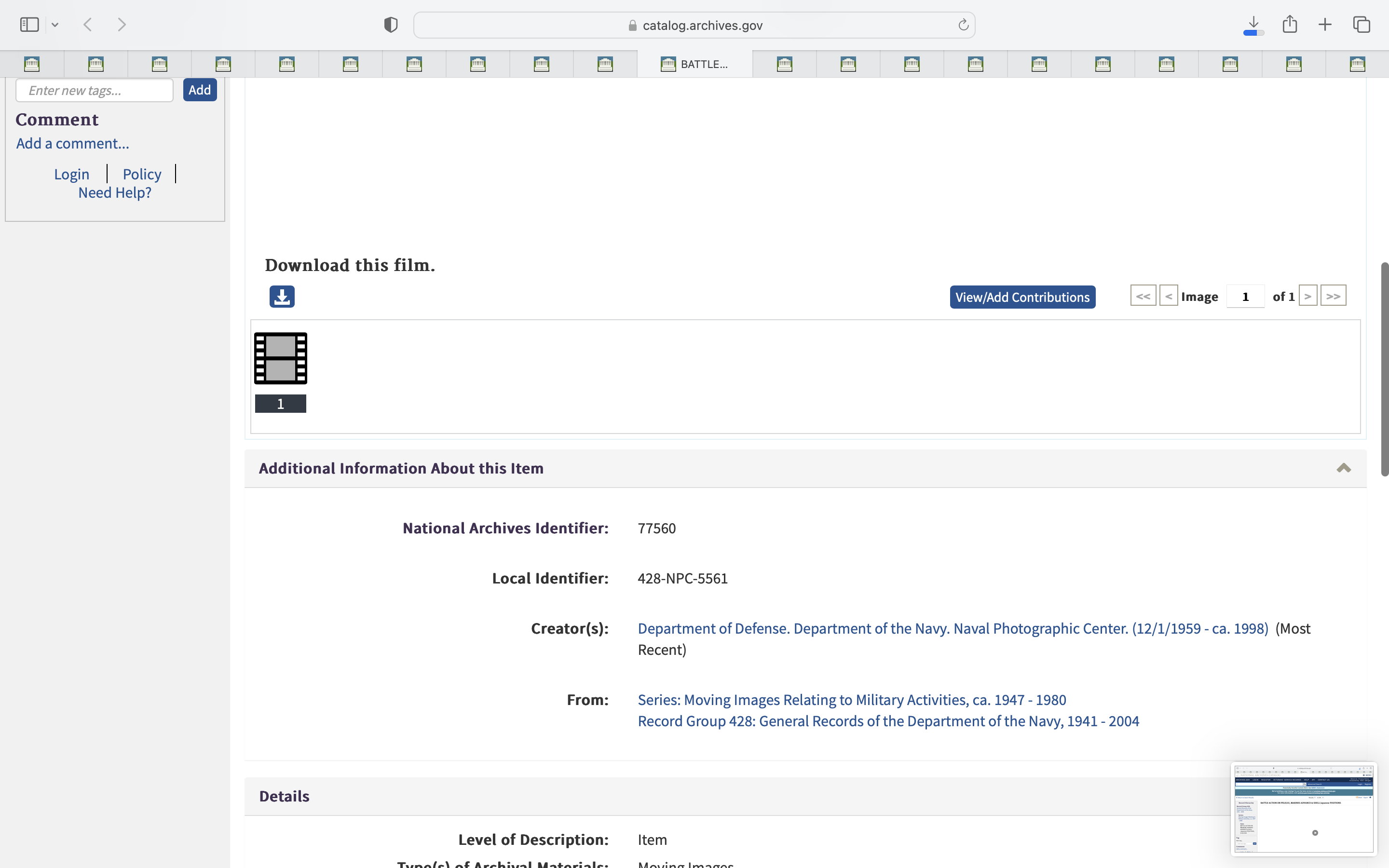Image resolution: width=1389 pixels, height=868 pixels.
Task: Go to the last image with >> button
Action: (1333, 296)
